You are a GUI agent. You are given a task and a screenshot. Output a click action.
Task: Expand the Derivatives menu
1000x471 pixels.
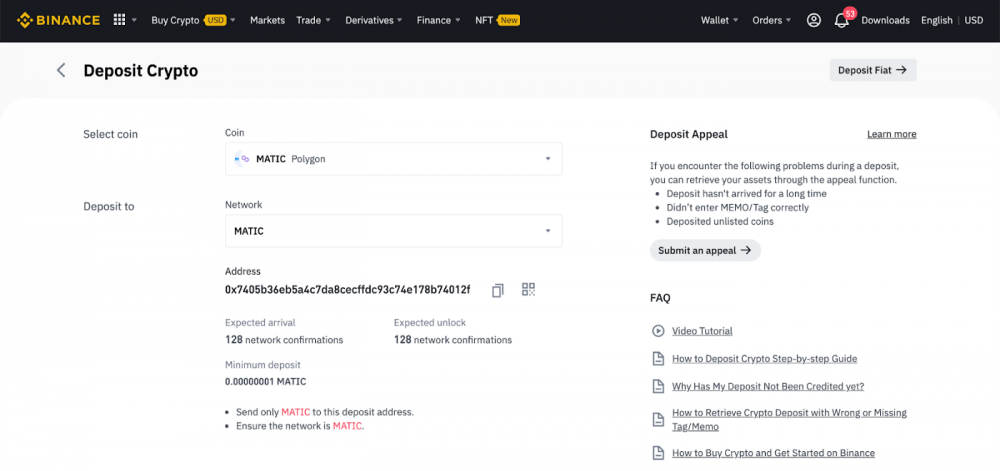pyautogui.click(x=374, y=20)
